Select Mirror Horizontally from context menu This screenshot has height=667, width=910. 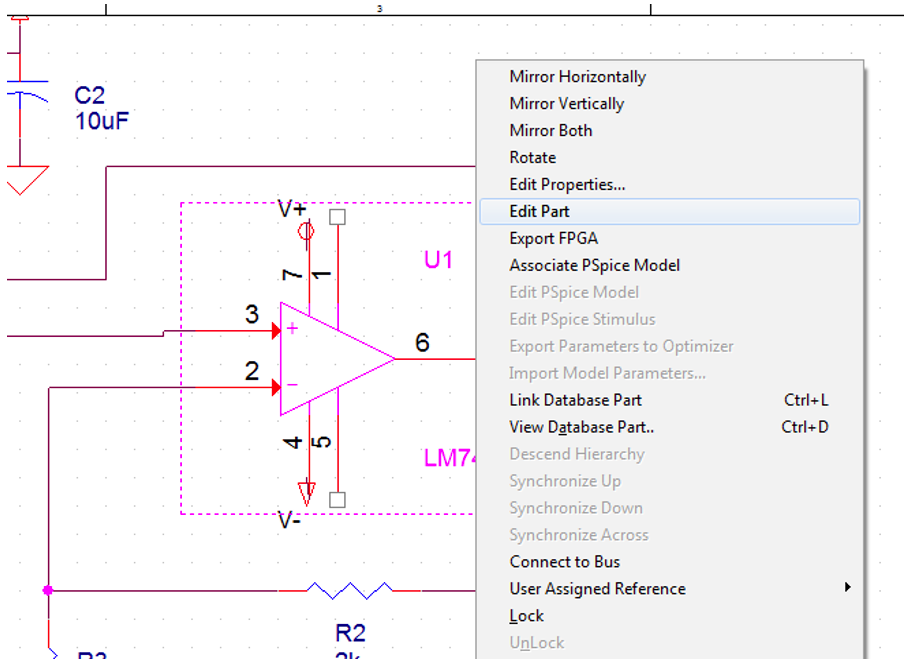click(577, 77)
